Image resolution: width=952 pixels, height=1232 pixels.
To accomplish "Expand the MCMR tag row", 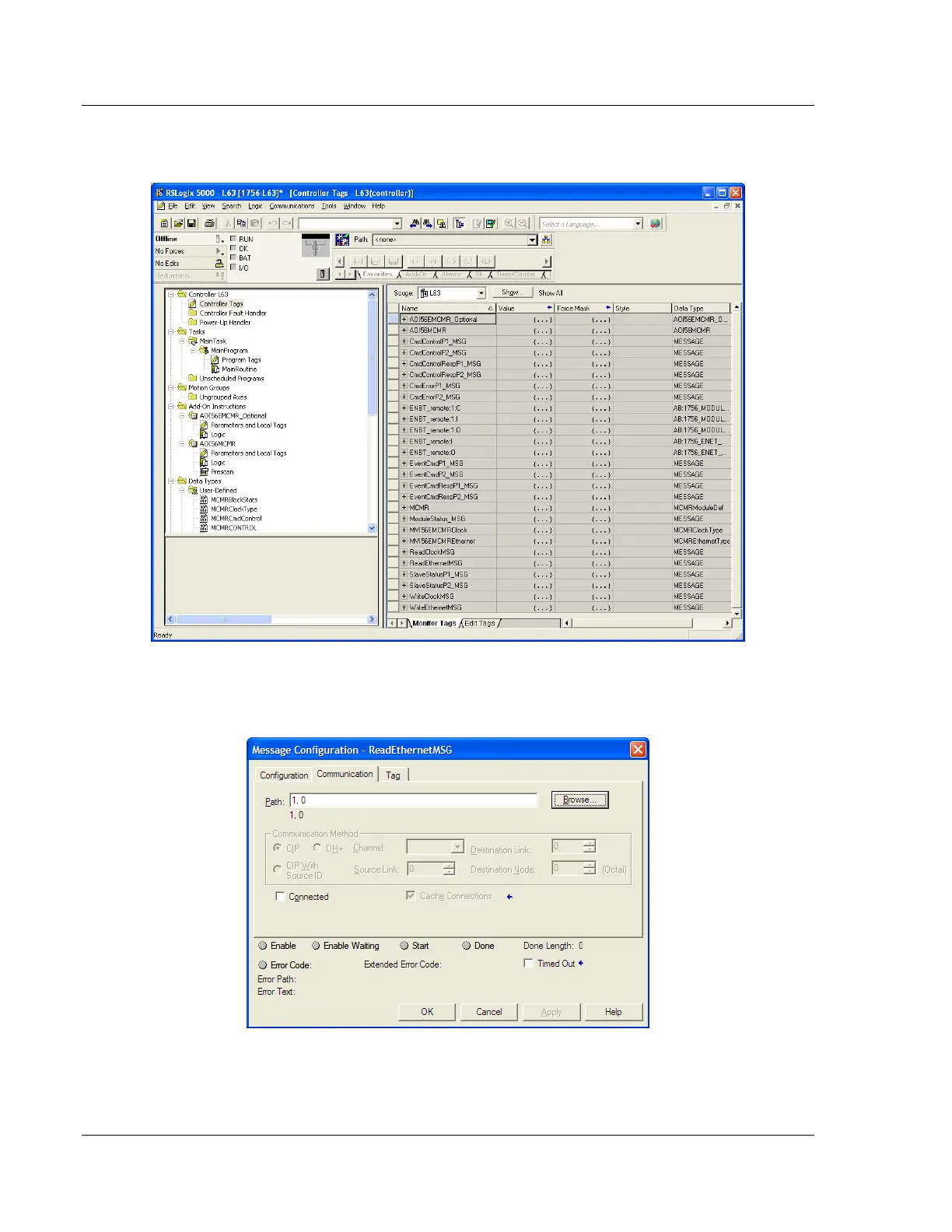I will pos(404,508).
